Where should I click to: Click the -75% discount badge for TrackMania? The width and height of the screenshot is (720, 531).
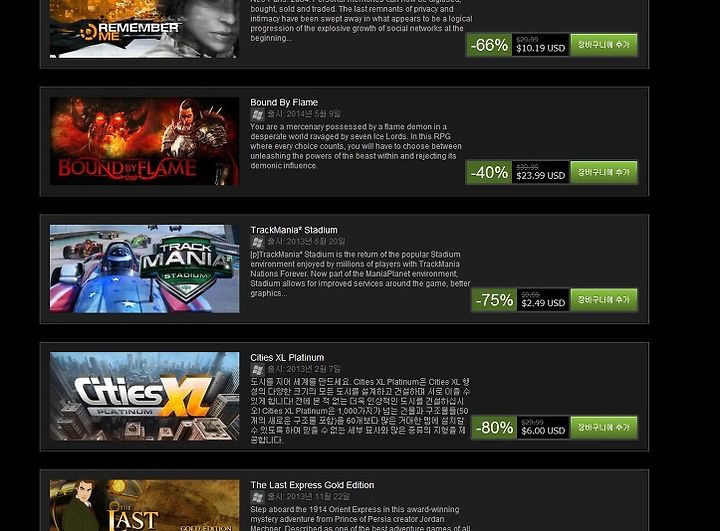pos(494,300)
